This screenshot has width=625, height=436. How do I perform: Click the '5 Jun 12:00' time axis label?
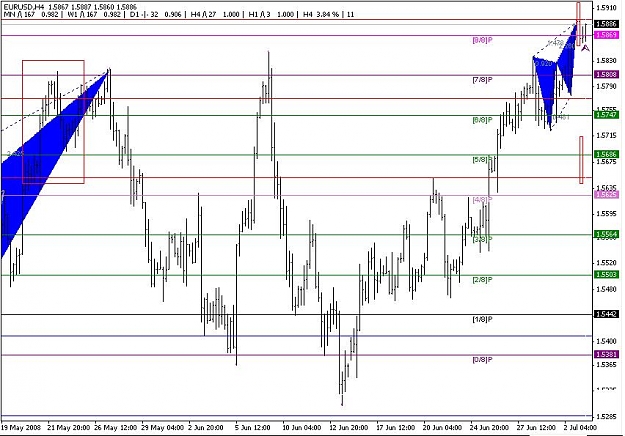(x=253, y=428)
